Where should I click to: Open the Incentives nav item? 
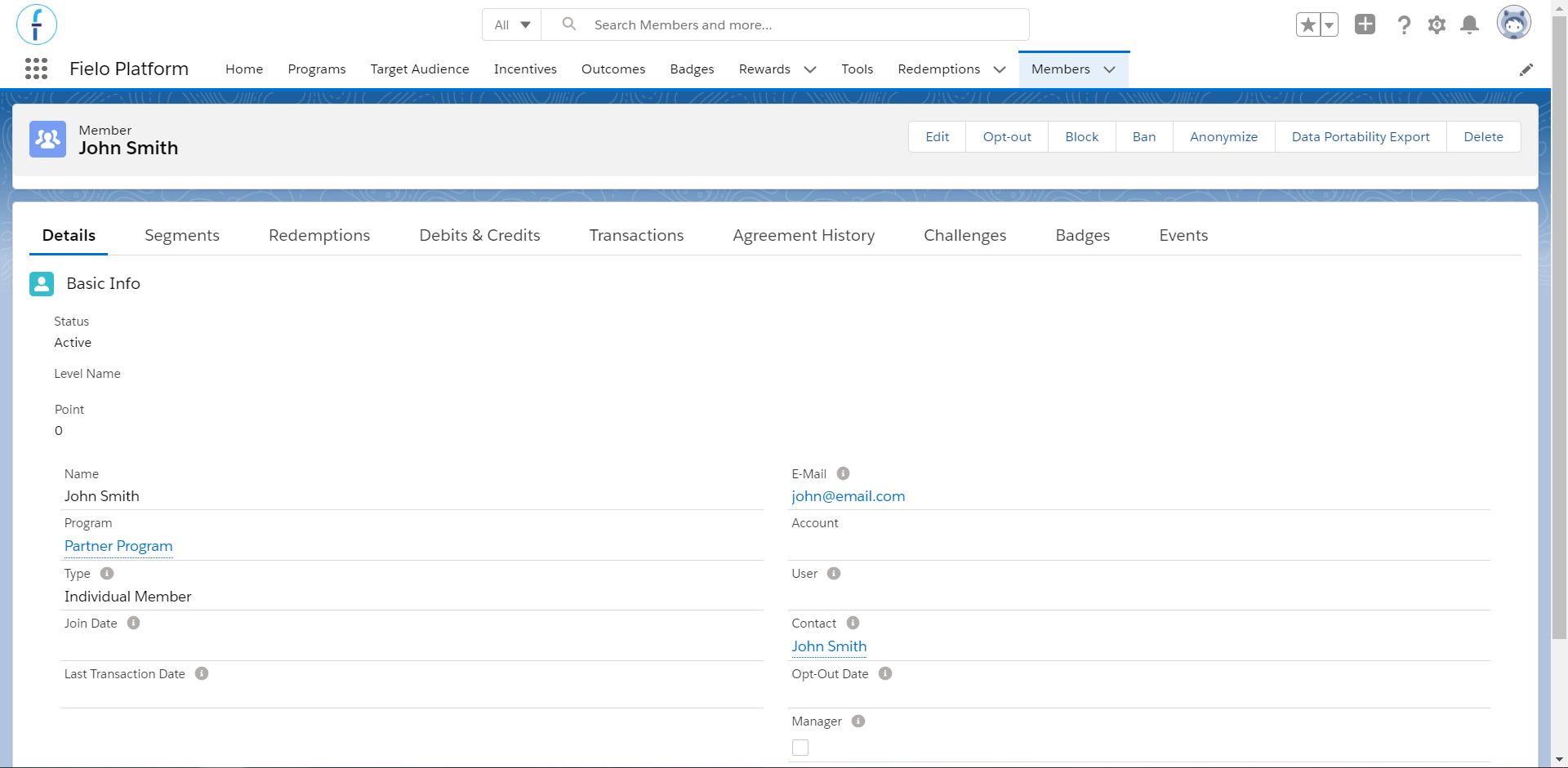click(x=525, y=69)
